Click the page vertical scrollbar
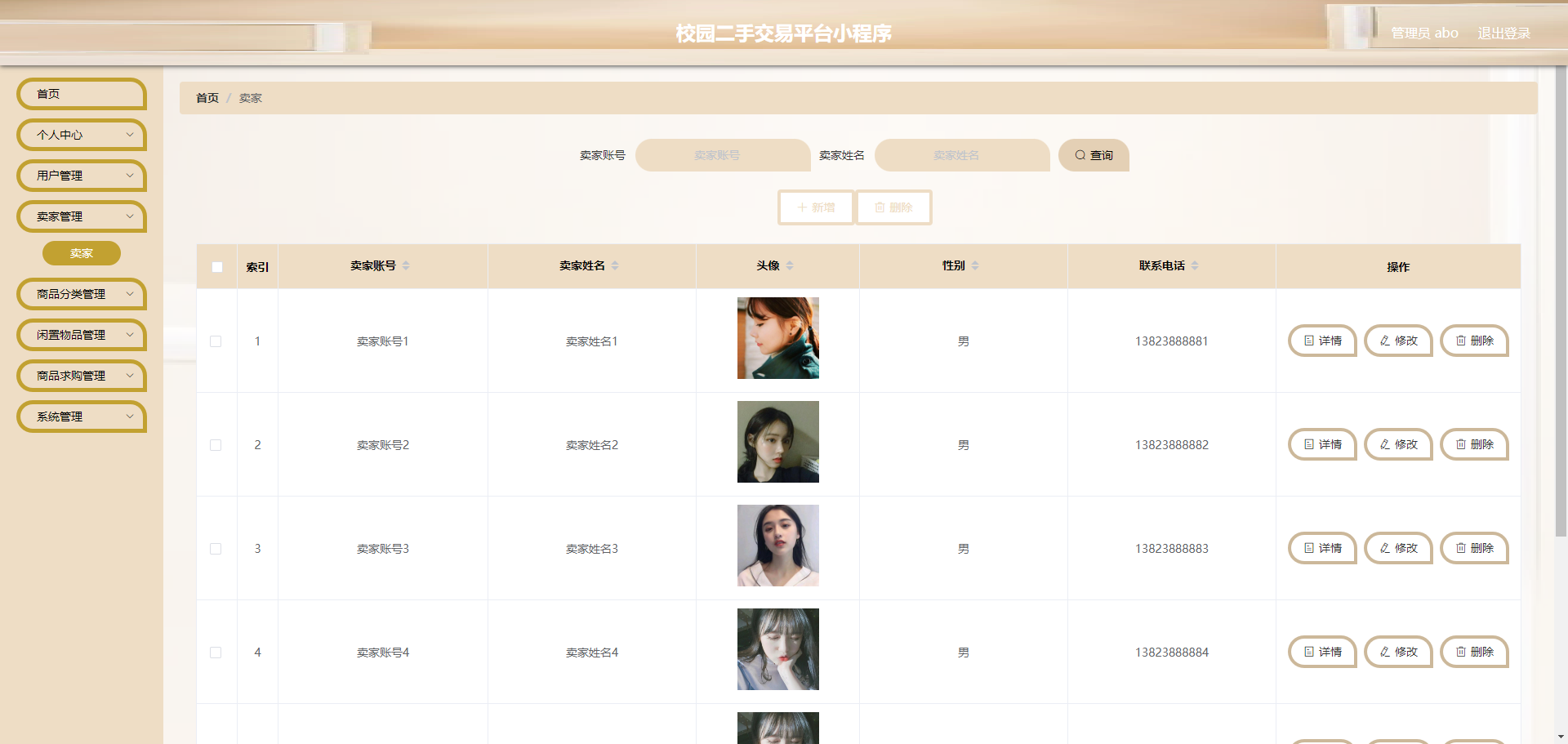This screenshot has height=744, width=1568. (x=1561, y=302)
